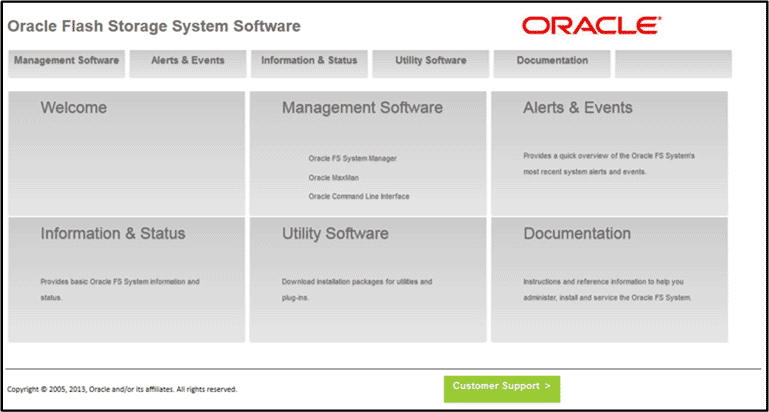Image resolution: width=769 pixels, height=412 pixels.
Task: Click the Oracle copyright notice text
Action: [122, 389]
